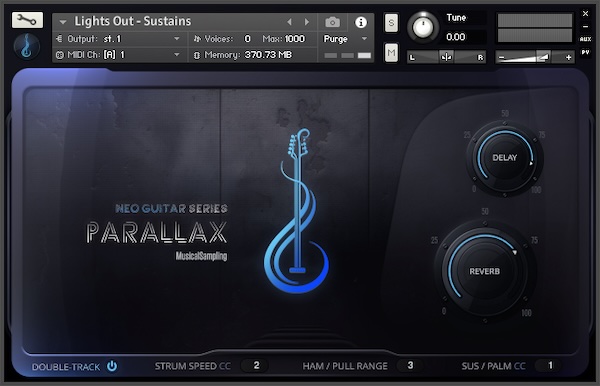Viewport: 600px width, 386px height.
Task: Click the NEO GUITAR SERIES text
Action: [171, 208]
